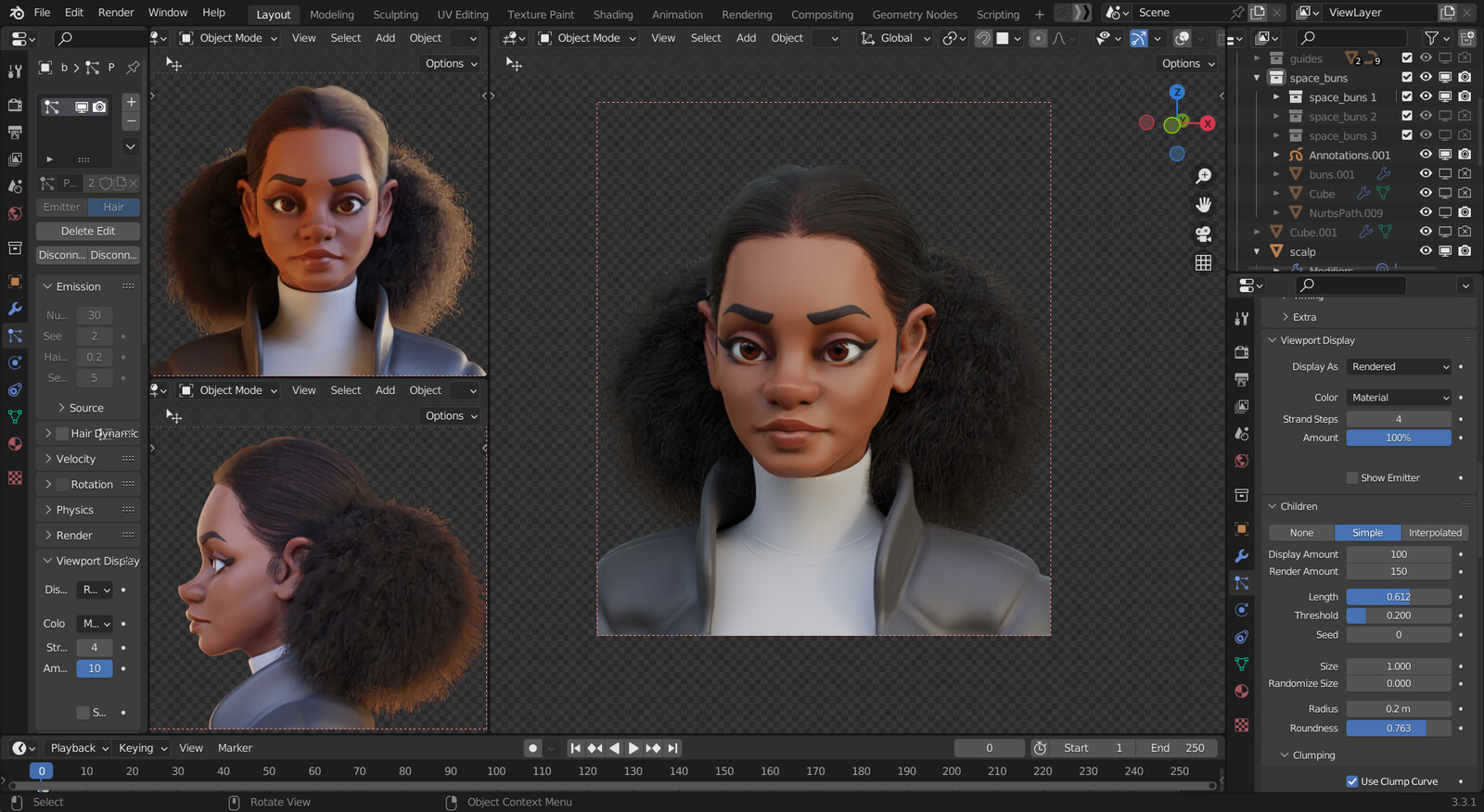Expand the space_buns 1 collection tree
The image size is (1484, 812).
coord(1276,96)
